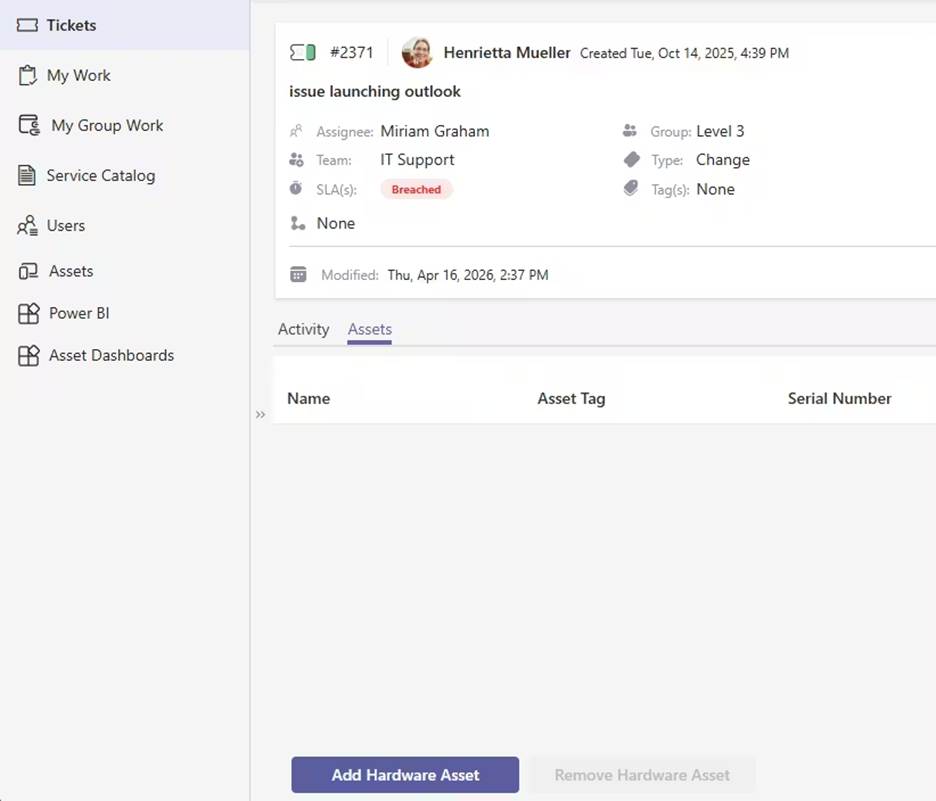This screenshot has height=801, width=936.
Task: Click the Service Catalog document icon
Action: coord(27,175)
